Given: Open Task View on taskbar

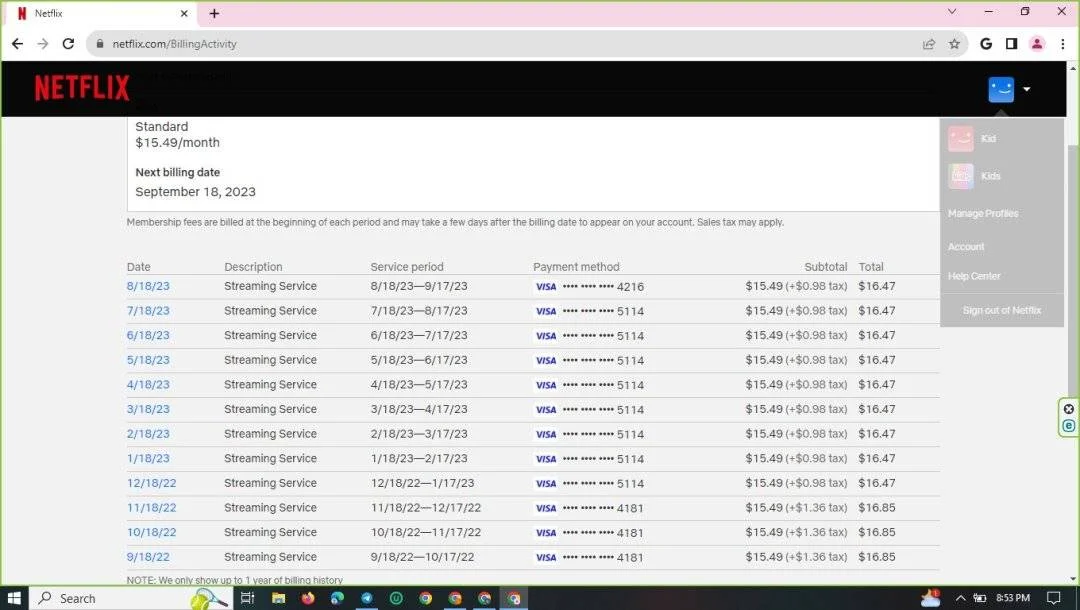Looking at the screenshot, I should tap(247, 598).
